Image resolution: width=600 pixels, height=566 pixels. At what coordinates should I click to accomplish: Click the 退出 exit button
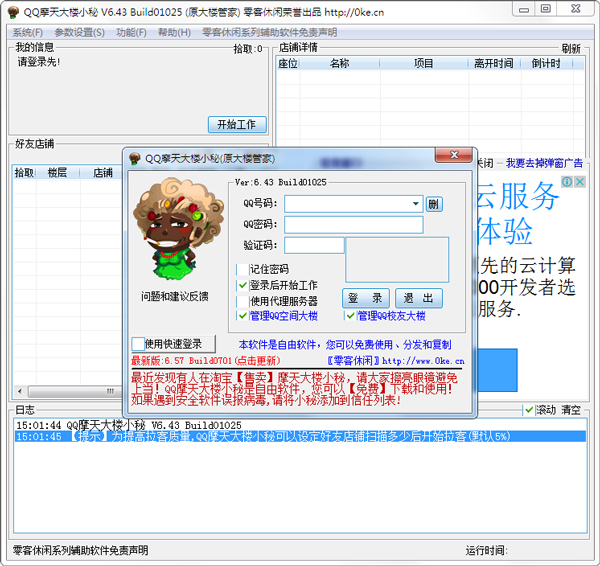419,298
